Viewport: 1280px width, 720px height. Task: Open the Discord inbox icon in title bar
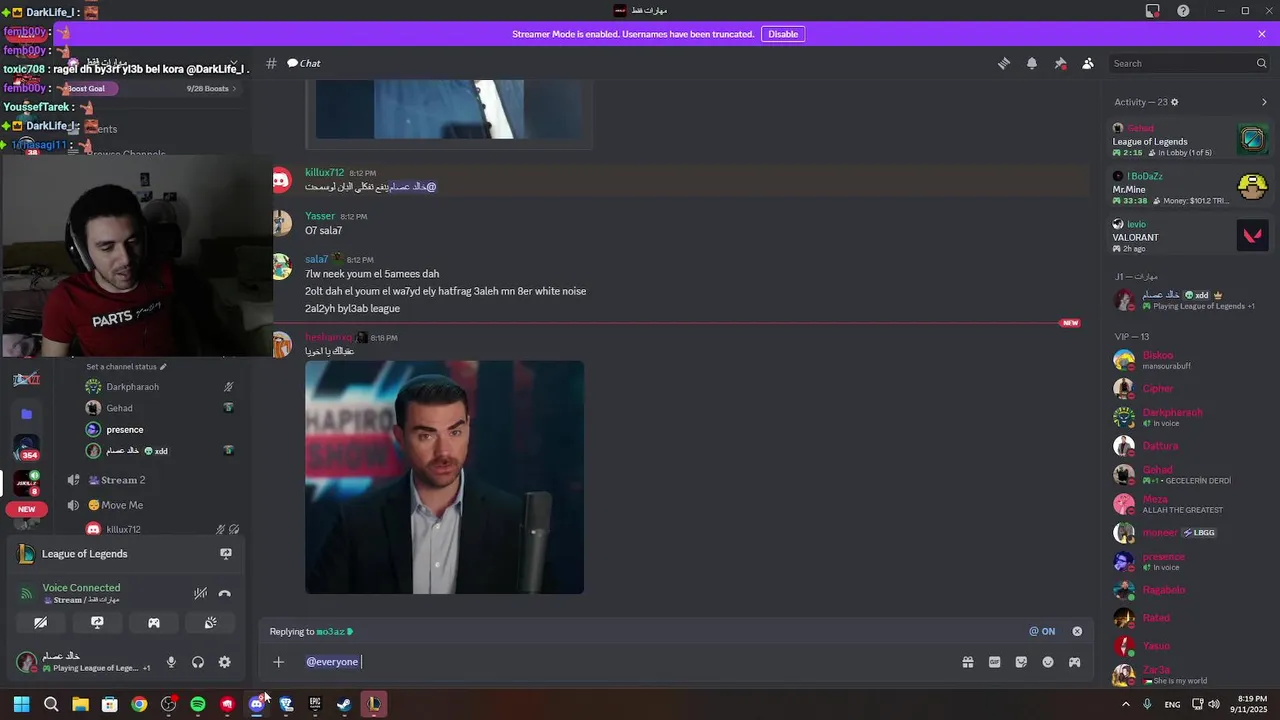coord(1153,11)
